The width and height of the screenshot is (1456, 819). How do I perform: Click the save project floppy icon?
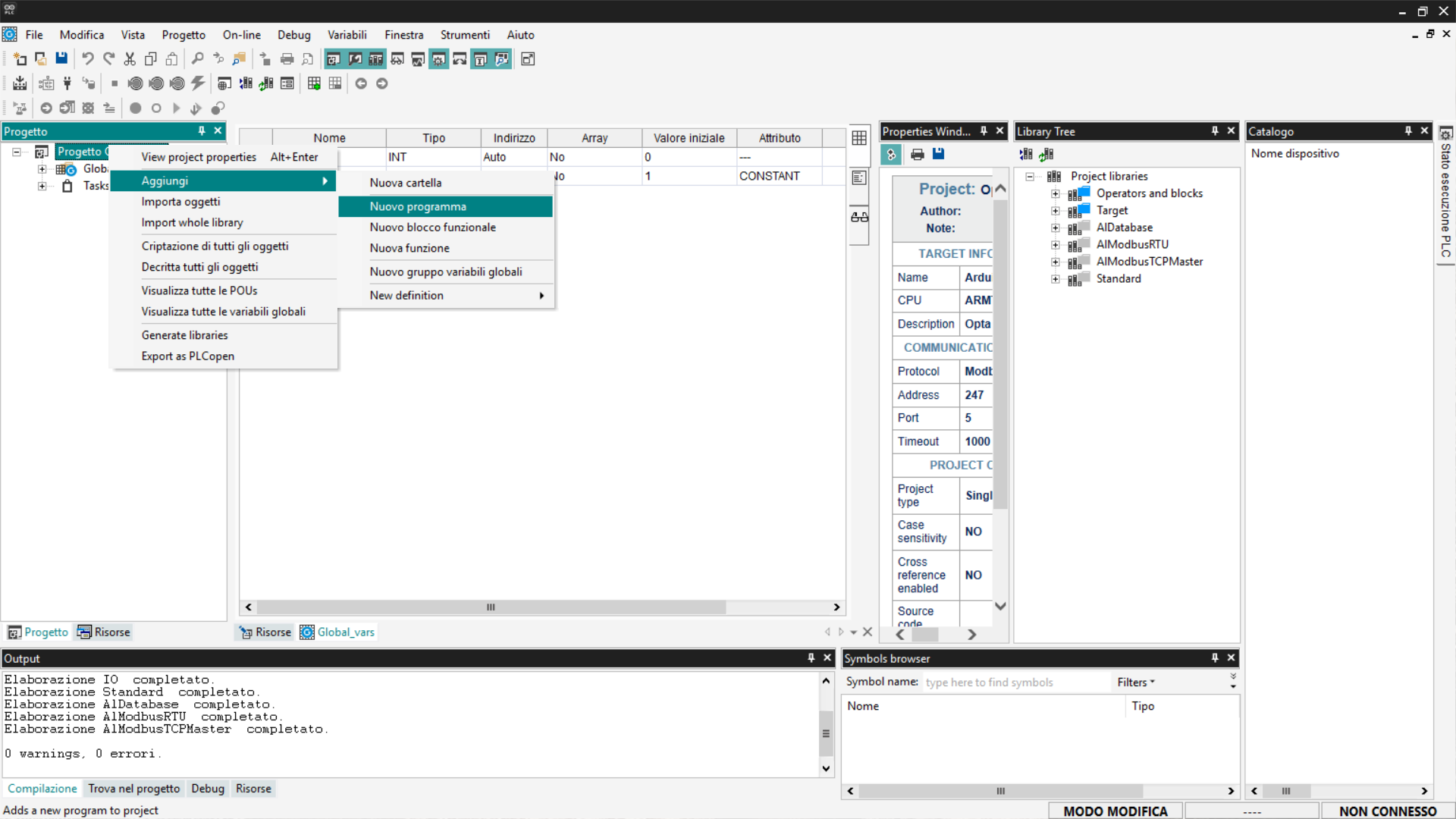click(61, 58)
